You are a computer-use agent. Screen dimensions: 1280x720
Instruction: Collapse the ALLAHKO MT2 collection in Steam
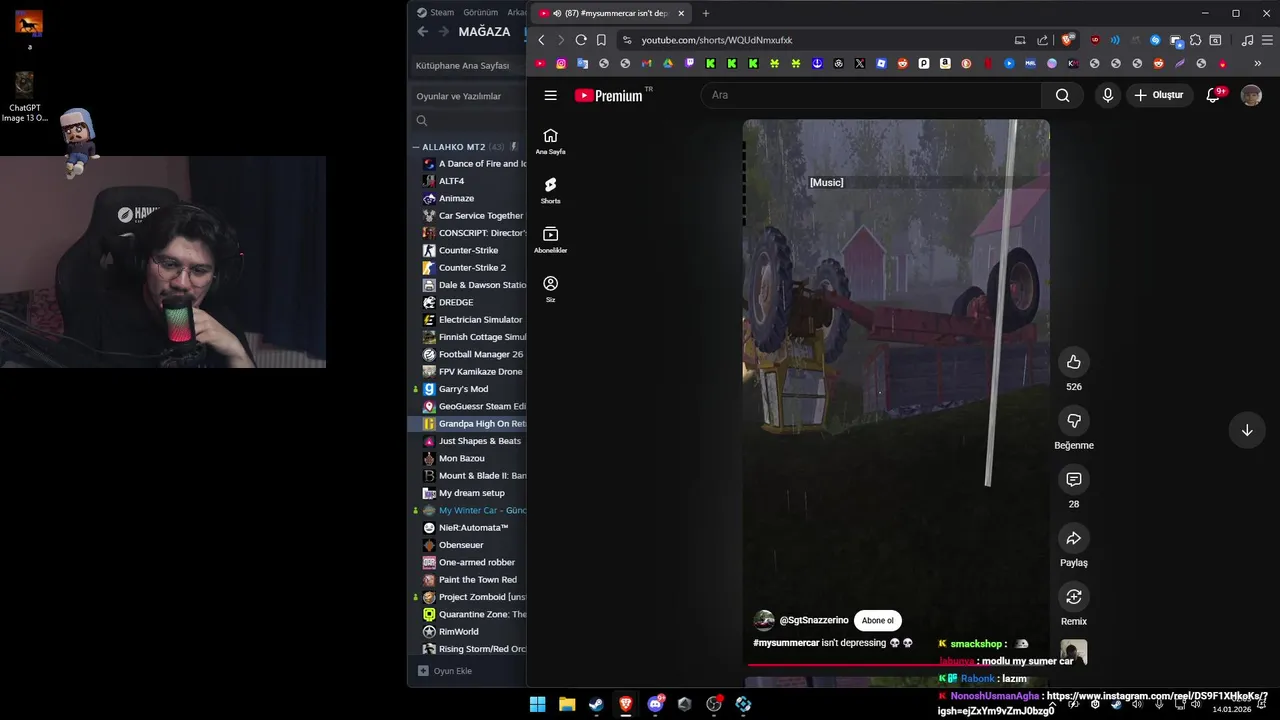(415, 147)
